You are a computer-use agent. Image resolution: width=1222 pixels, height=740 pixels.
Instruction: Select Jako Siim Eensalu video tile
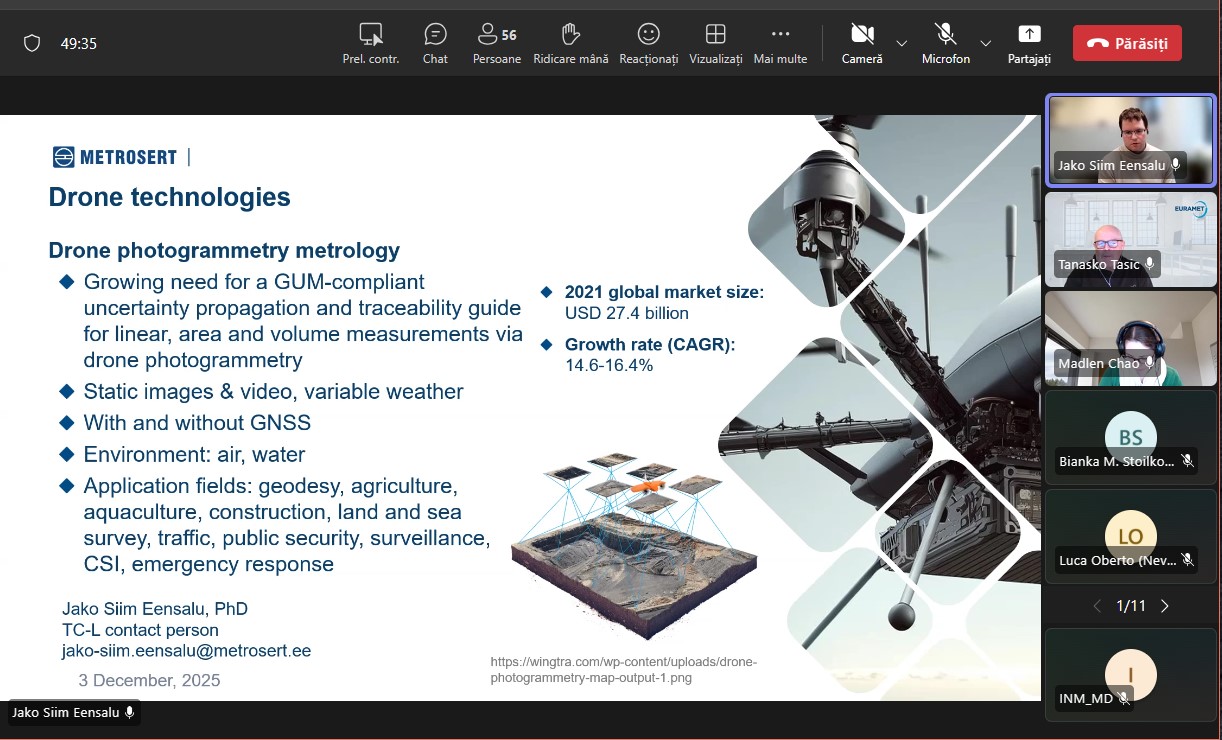1130,140
